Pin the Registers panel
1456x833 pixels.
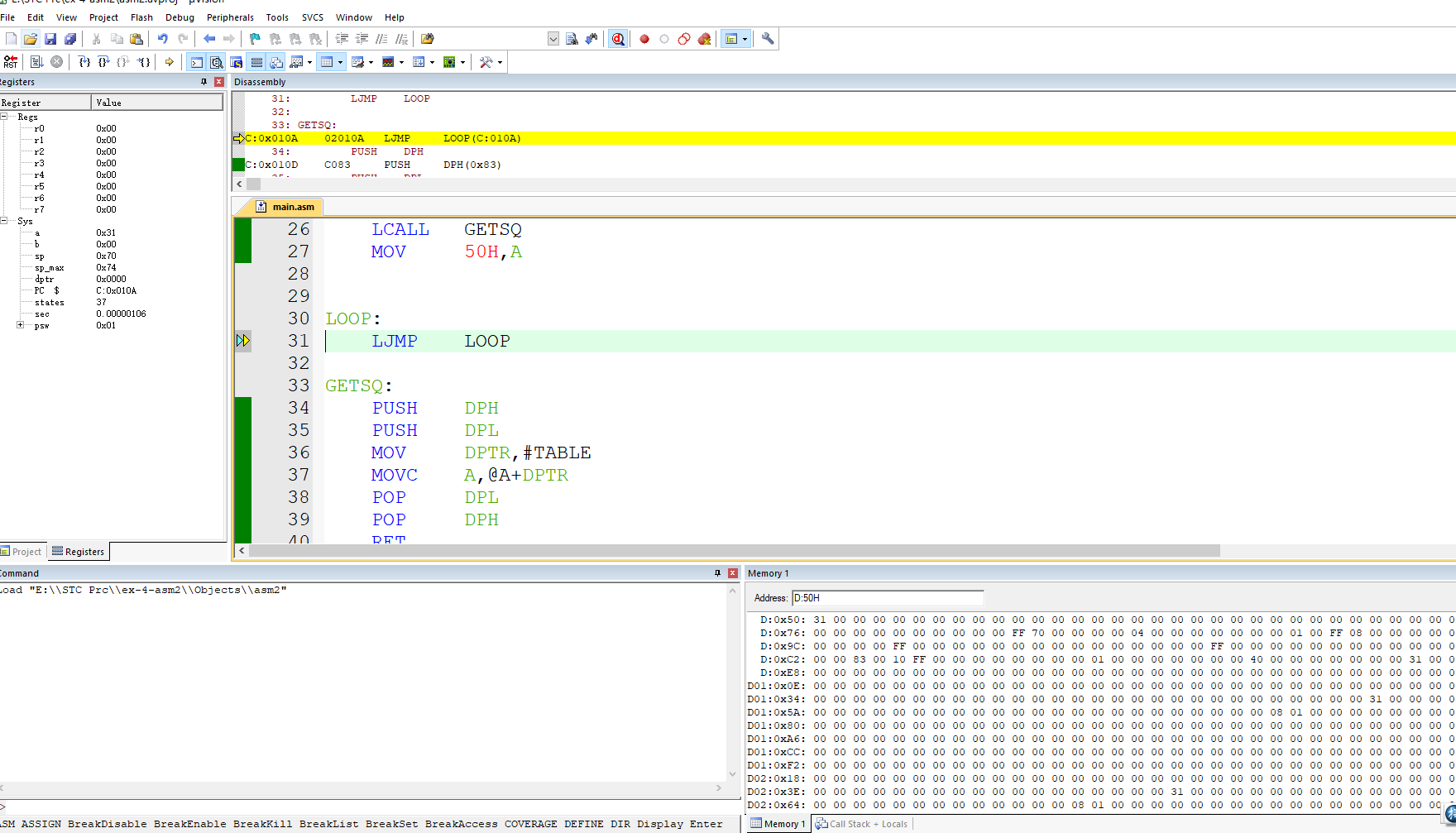coord(204,82)
